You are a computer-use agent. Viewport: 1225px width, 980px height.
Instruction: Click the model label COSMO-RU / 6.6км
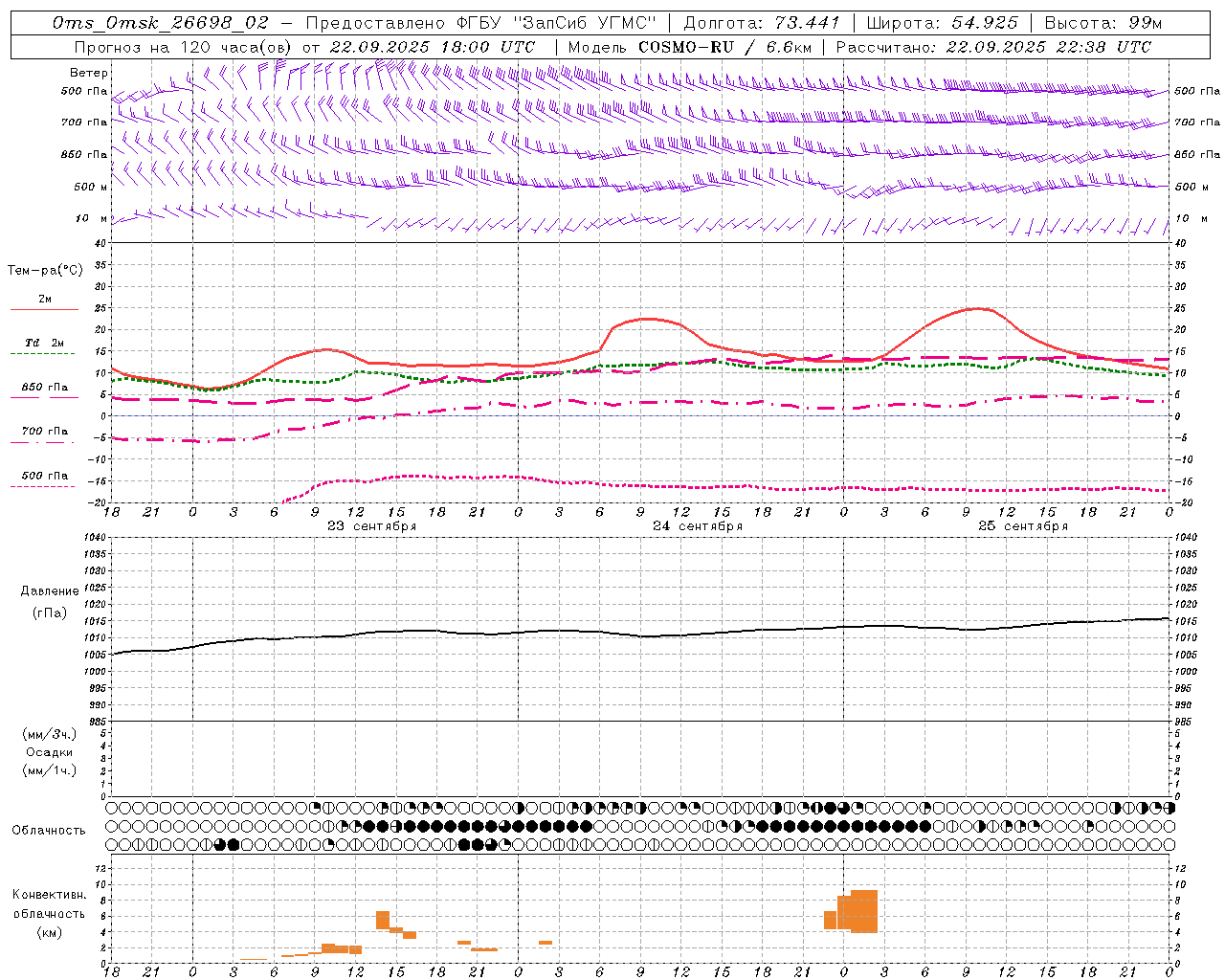pyautogui.click(x=724, y=47)
